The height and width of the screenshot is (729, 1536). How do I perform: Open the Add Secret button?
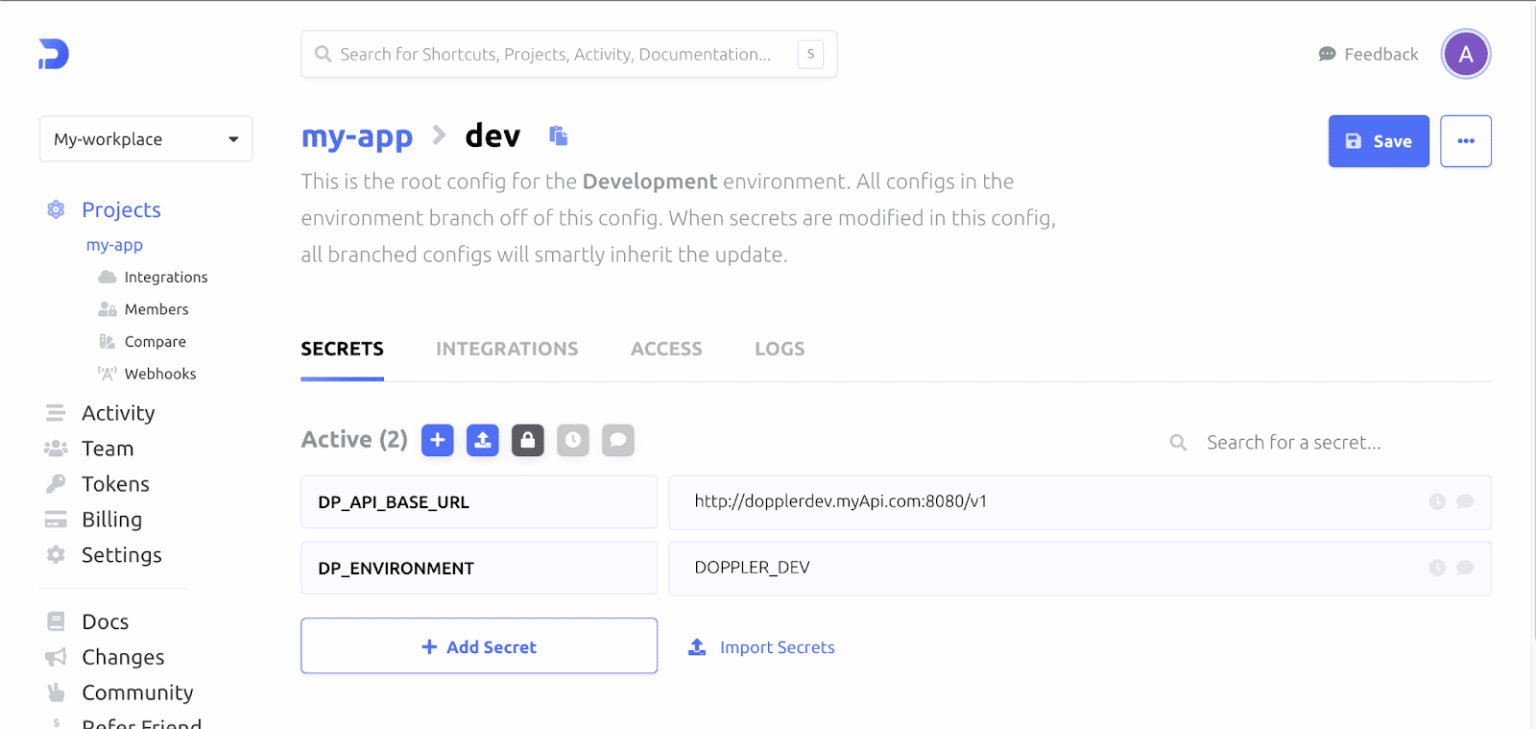[x=479, y=645]
